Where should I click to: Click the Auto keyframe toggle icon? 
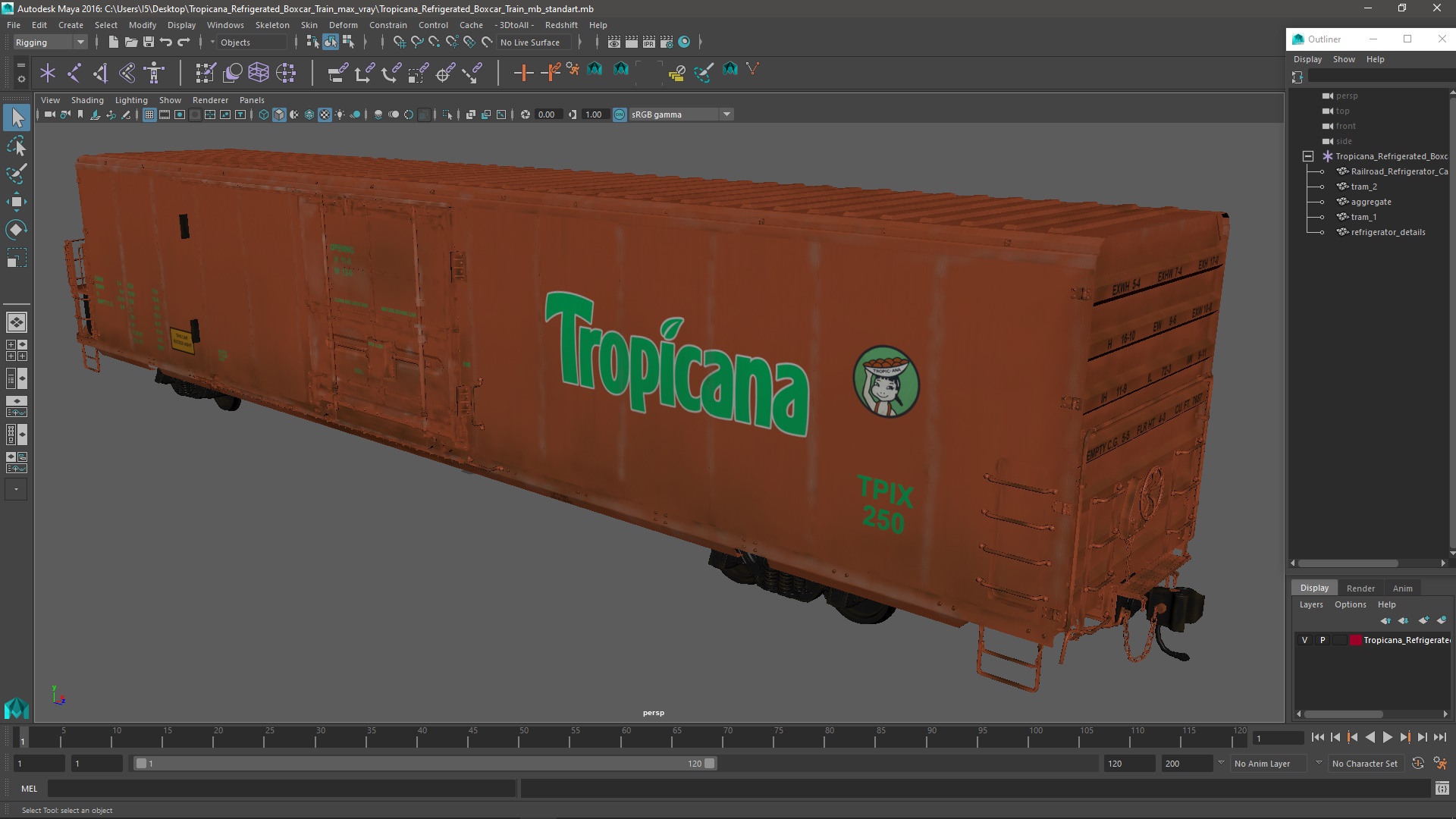[1417, 764]
